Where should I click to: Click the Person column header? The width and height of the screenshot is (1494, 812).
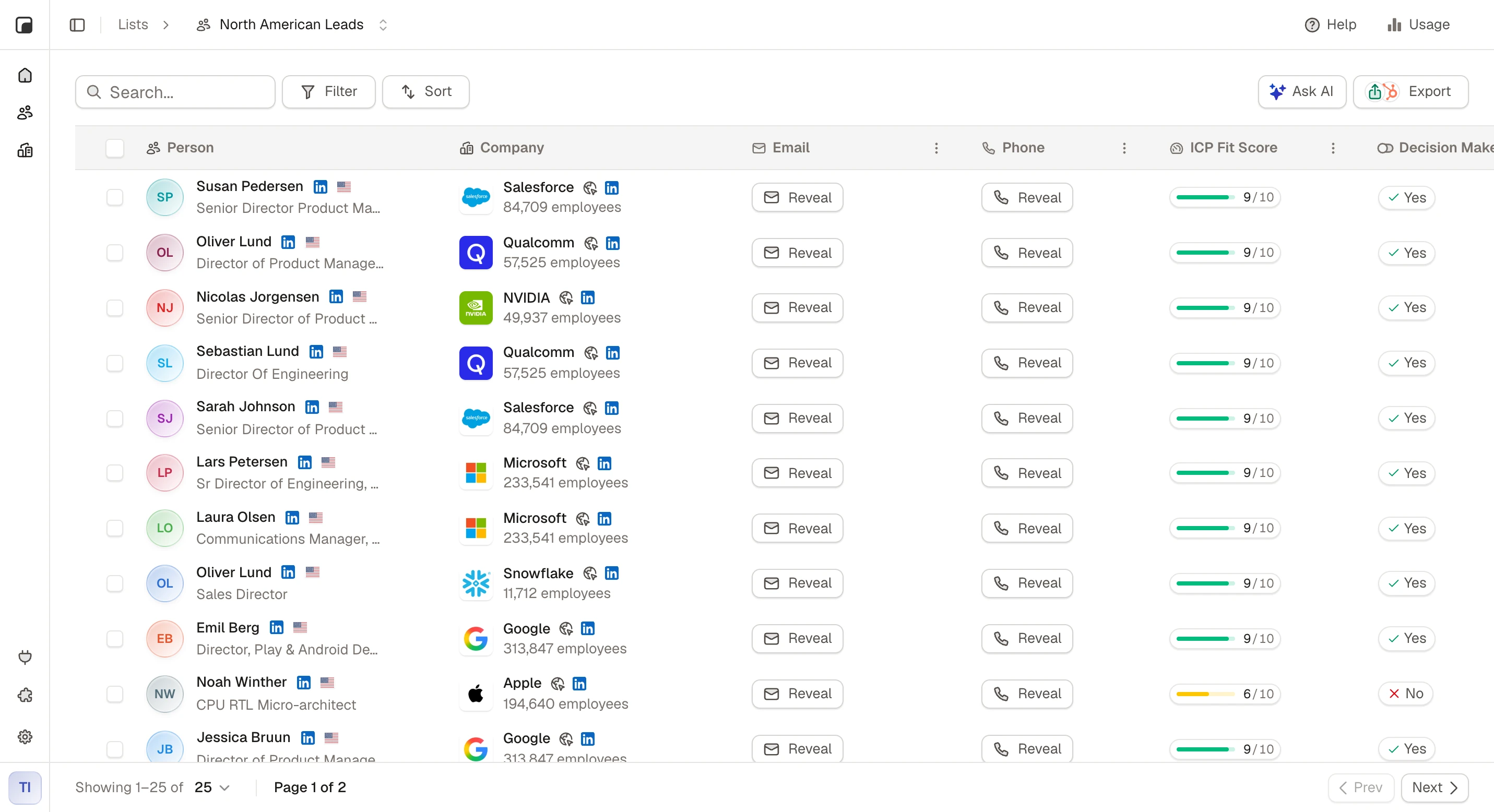click(181, 148)
